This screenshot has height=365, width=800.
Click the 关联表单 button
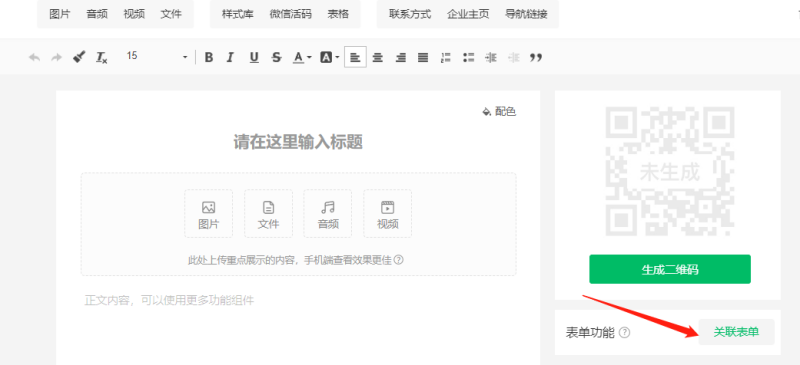(736, 332)
